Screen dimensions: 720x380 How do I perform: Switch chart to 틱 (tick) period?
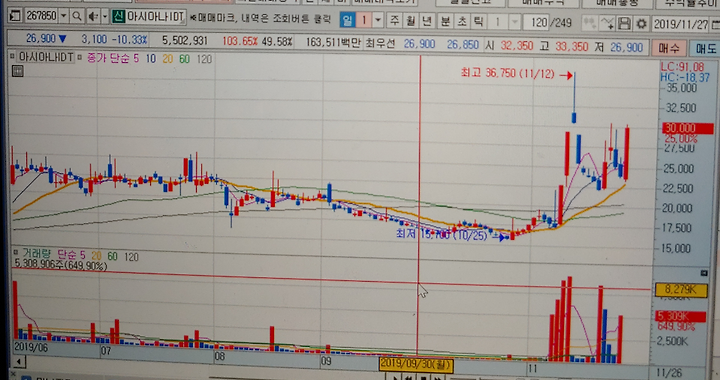(478, 21)
